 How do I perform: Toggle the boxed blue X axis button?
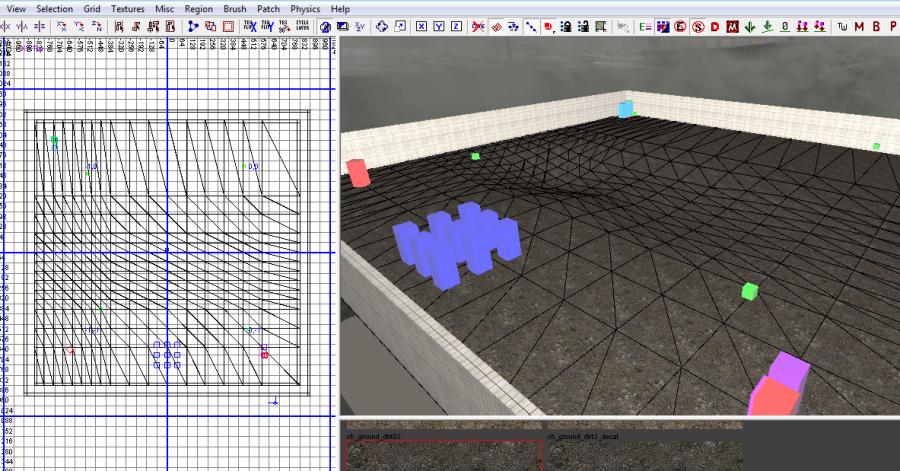pos(421,26)
